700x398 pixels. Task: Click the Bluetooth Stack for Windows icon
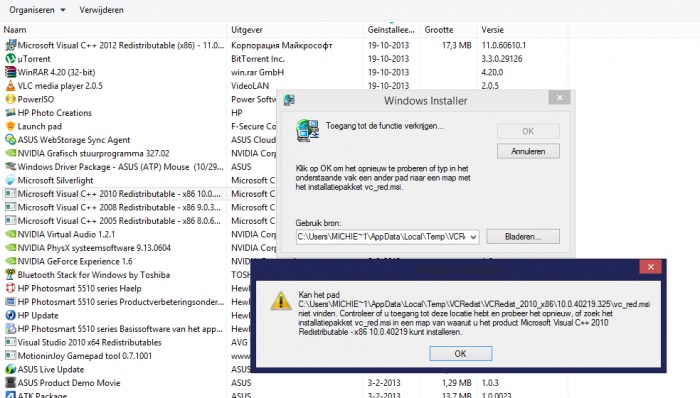pos(10,274)
